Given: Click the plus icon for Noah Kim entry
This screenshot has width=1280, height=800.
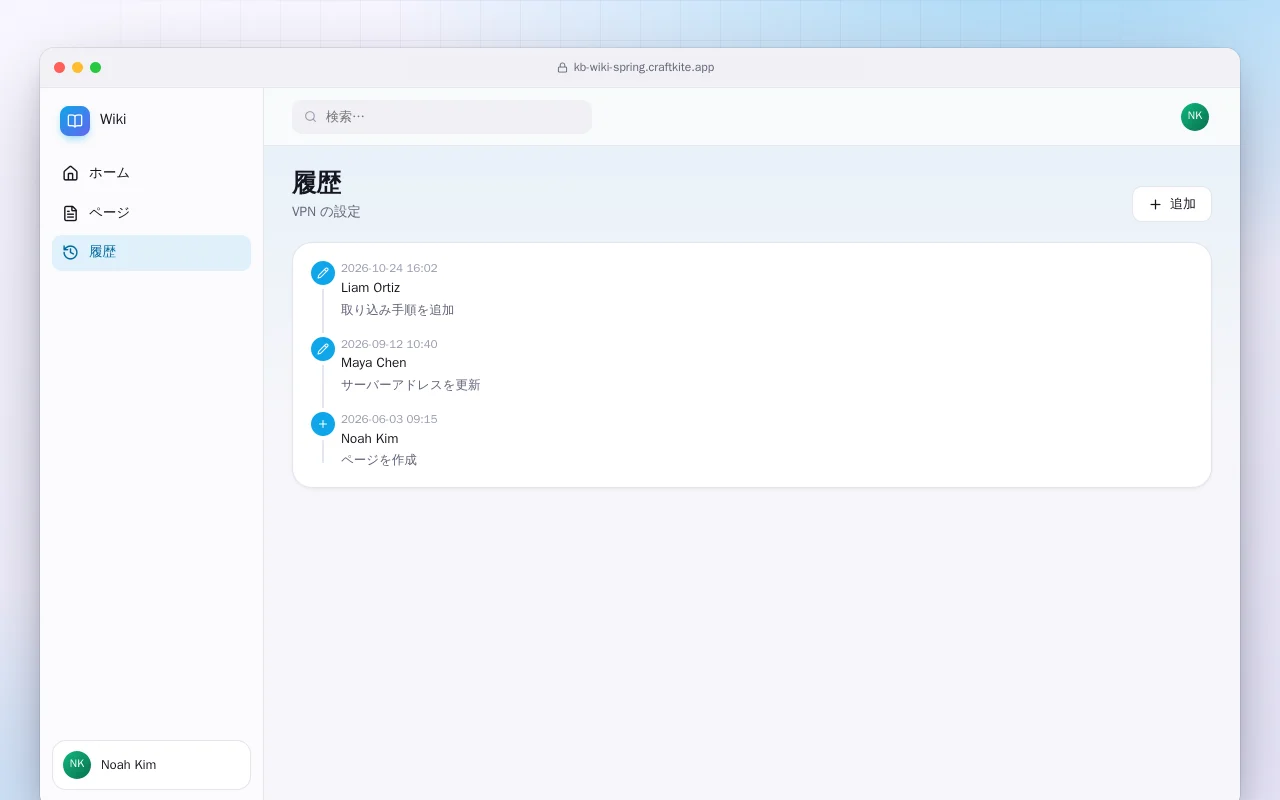Looking at the screenshot, I should [323, 424].
